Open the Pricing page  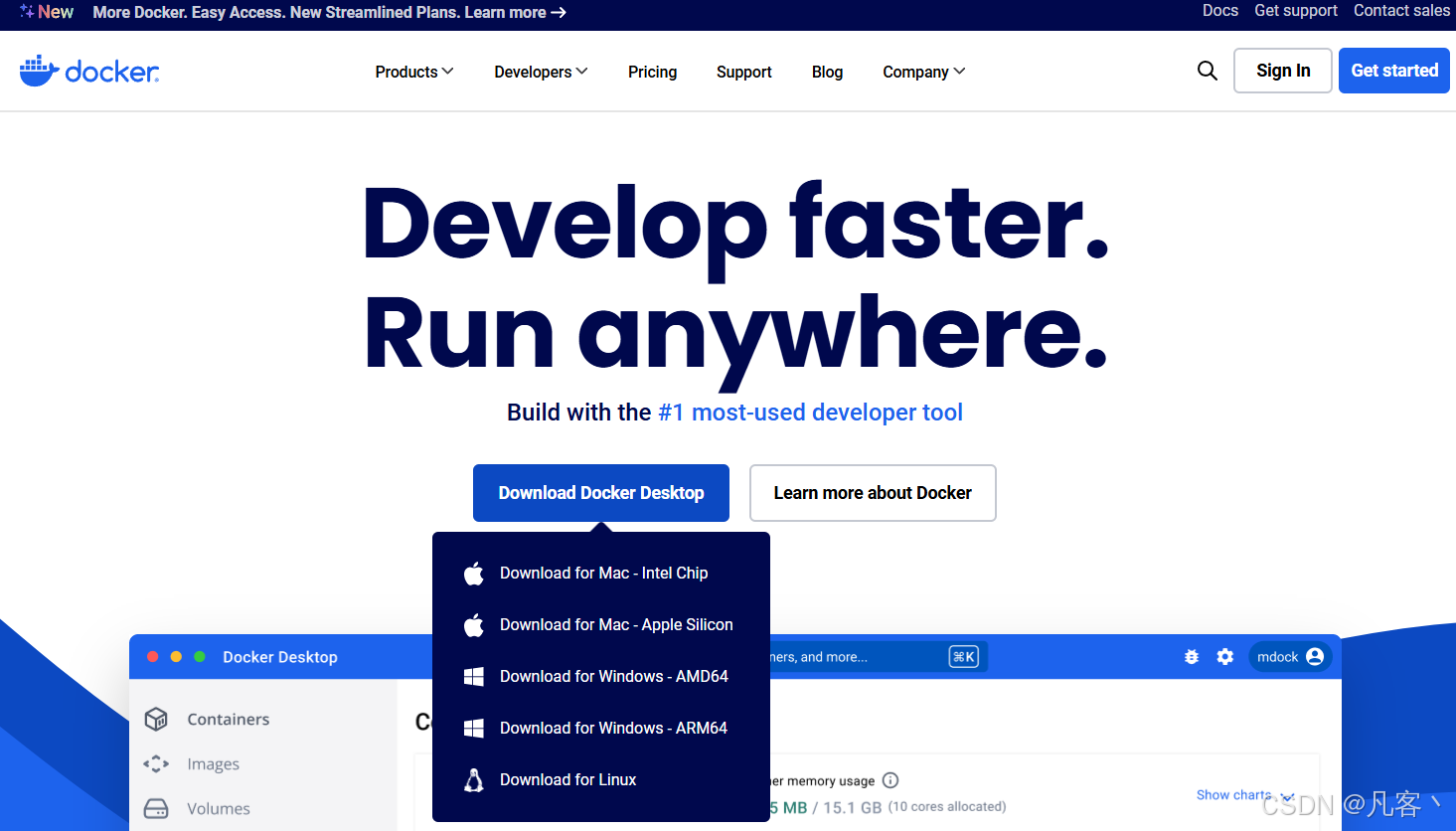pyautogui.click(x=652, y=72)
